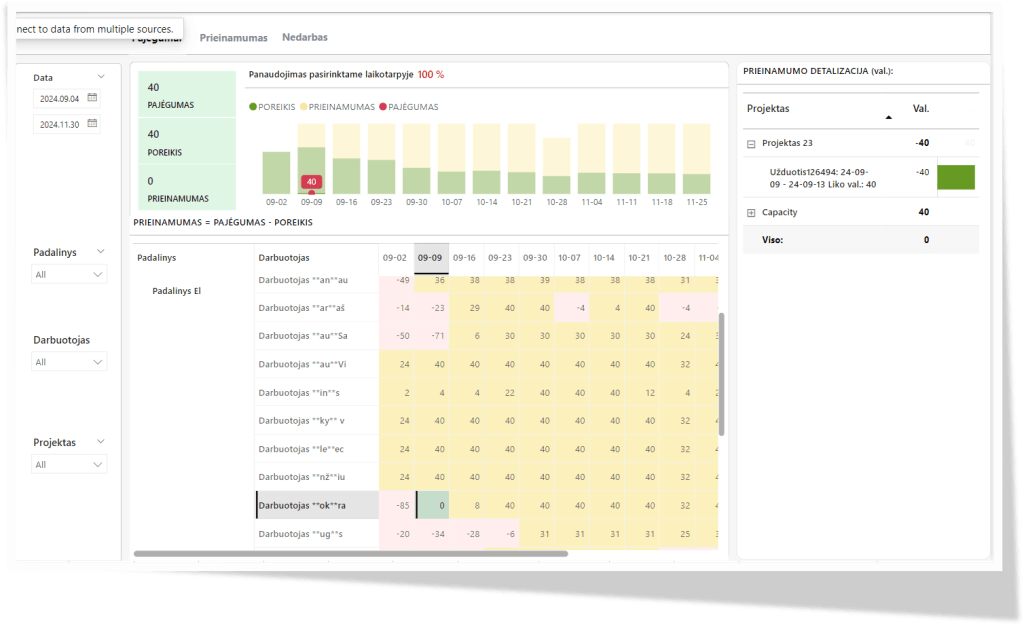This screenshot has height=626, width=1024.
Task: Select the Darbuotojas **ok**ra row header
Action: coord(316,505)
